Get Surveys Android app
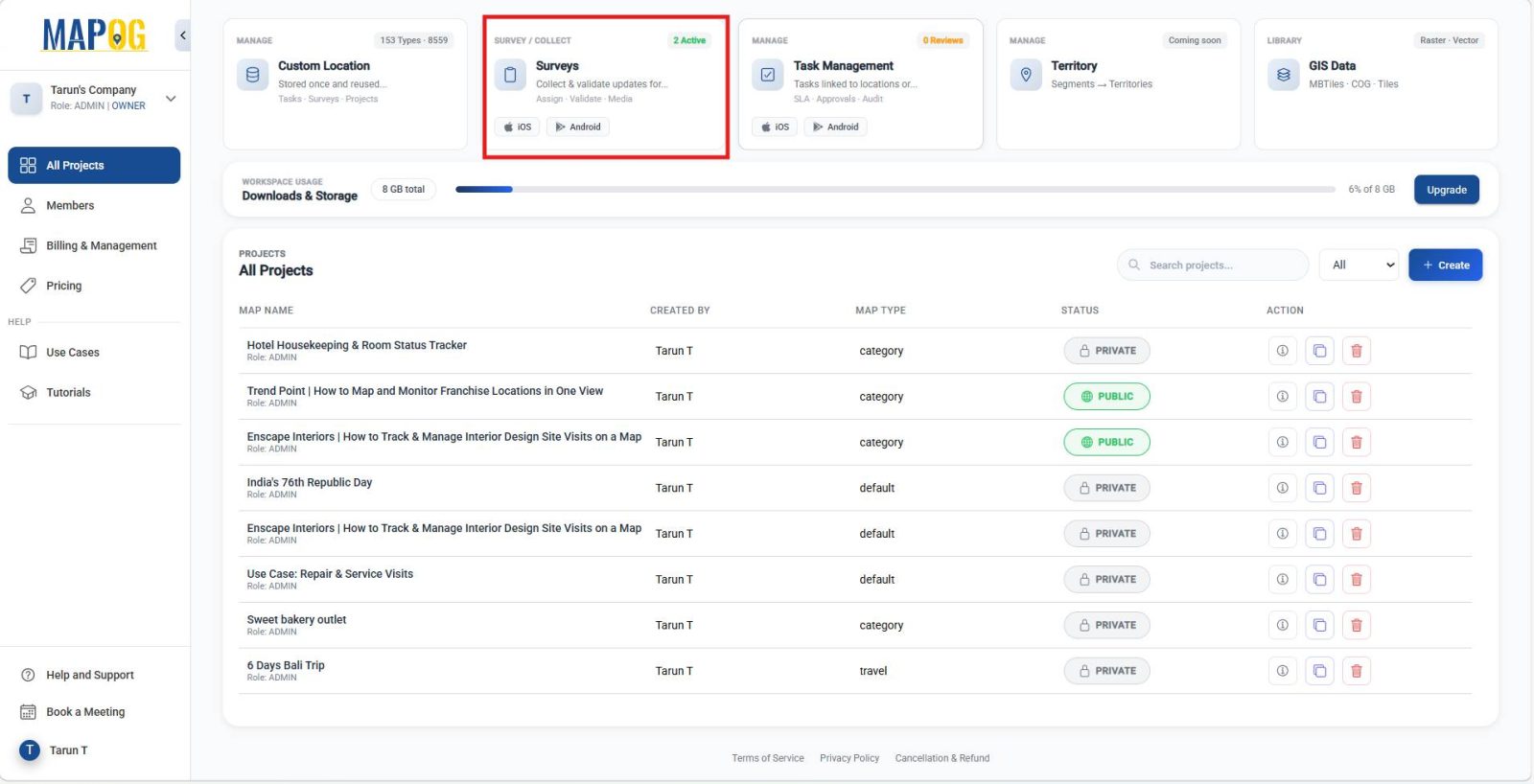The height and width of the screenshot is (784, 1534). [578, 127]
